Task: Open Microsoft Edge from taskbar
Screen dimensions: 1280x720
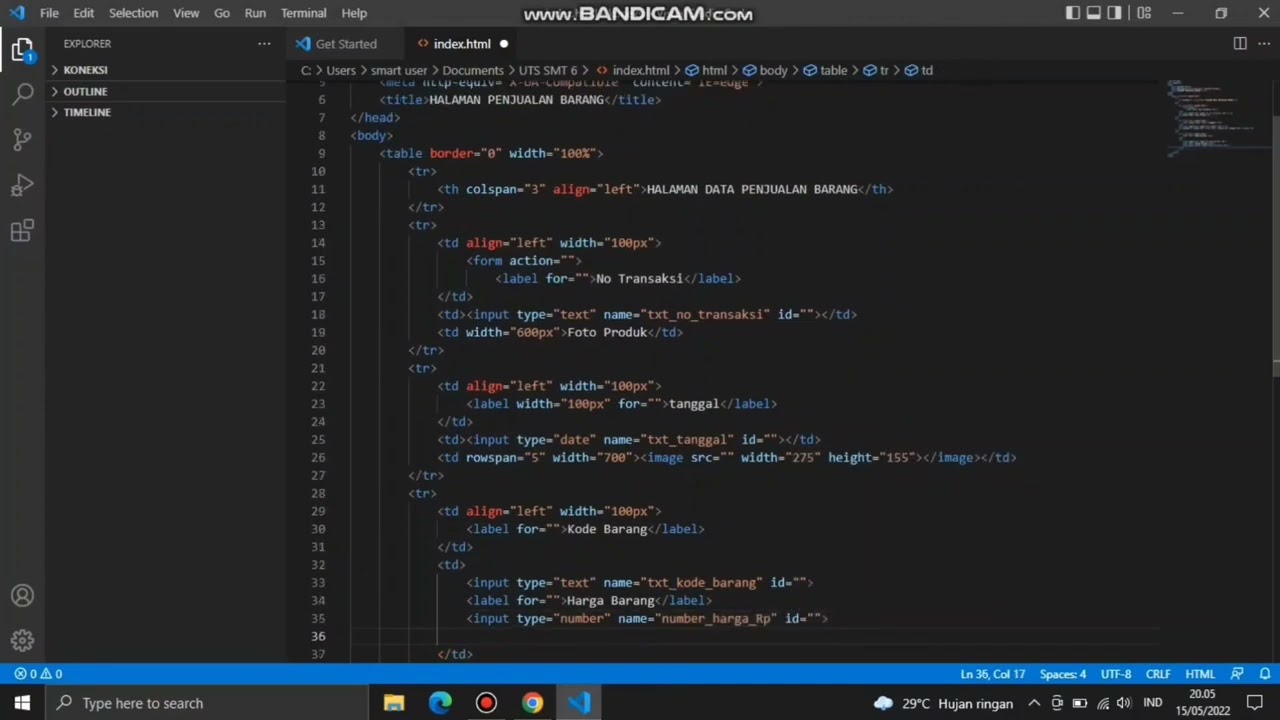Action: [x=440, y=703]
